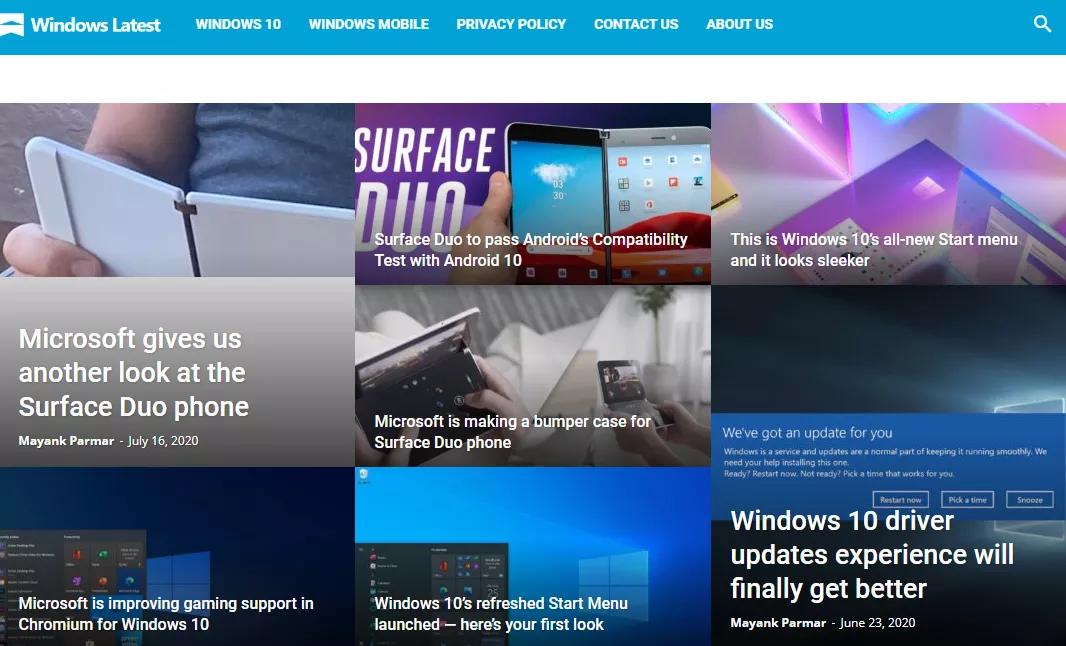Open the WINDOWS 10 menu item

238,24
